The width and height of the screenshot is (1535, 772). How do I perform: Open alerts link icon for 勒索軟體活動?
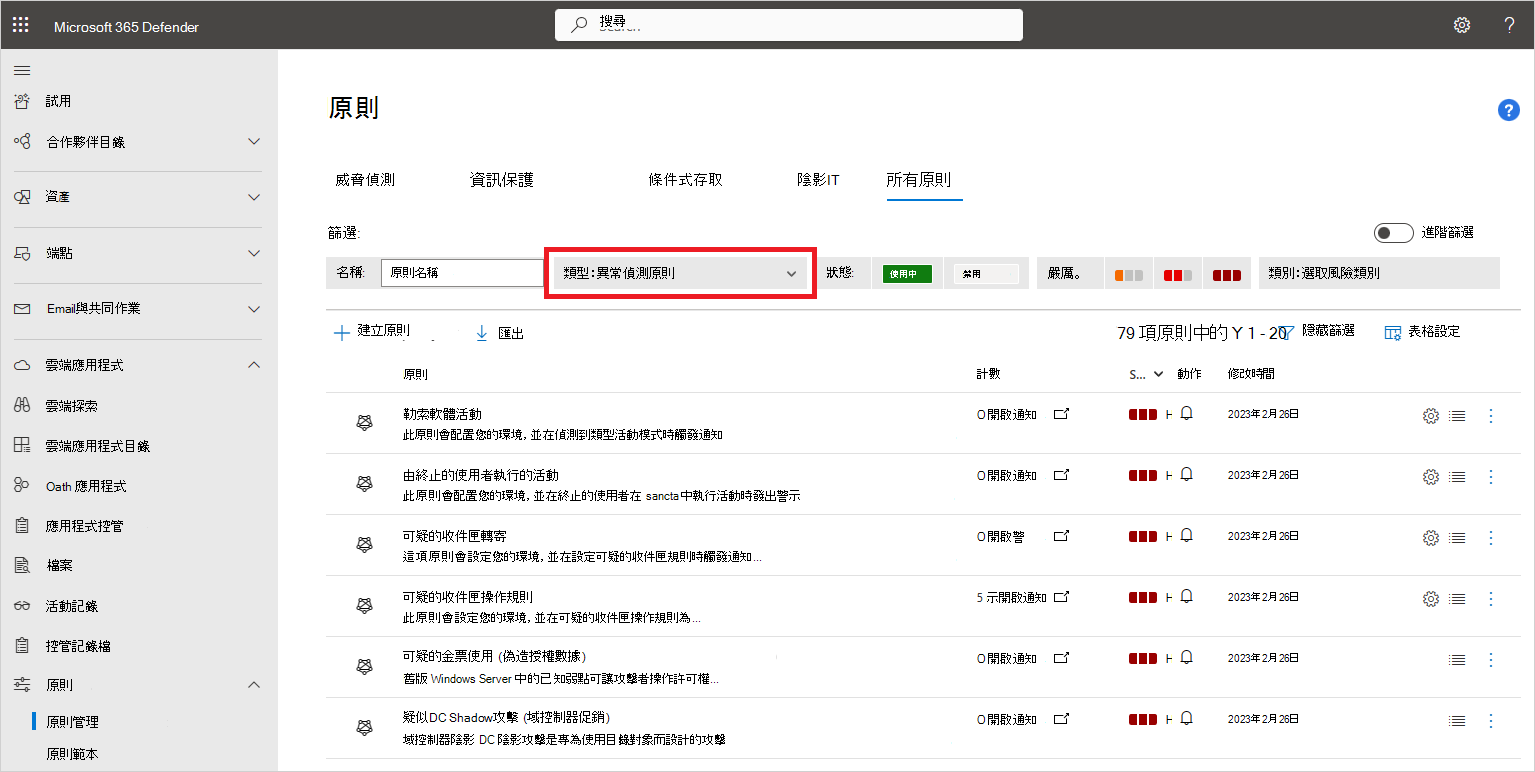[1062, 414]
